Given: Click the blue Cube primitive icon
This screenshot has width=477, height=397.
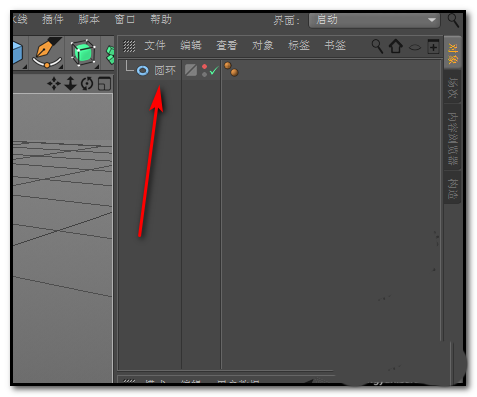Looking at the screenshot, I should 18,53.
